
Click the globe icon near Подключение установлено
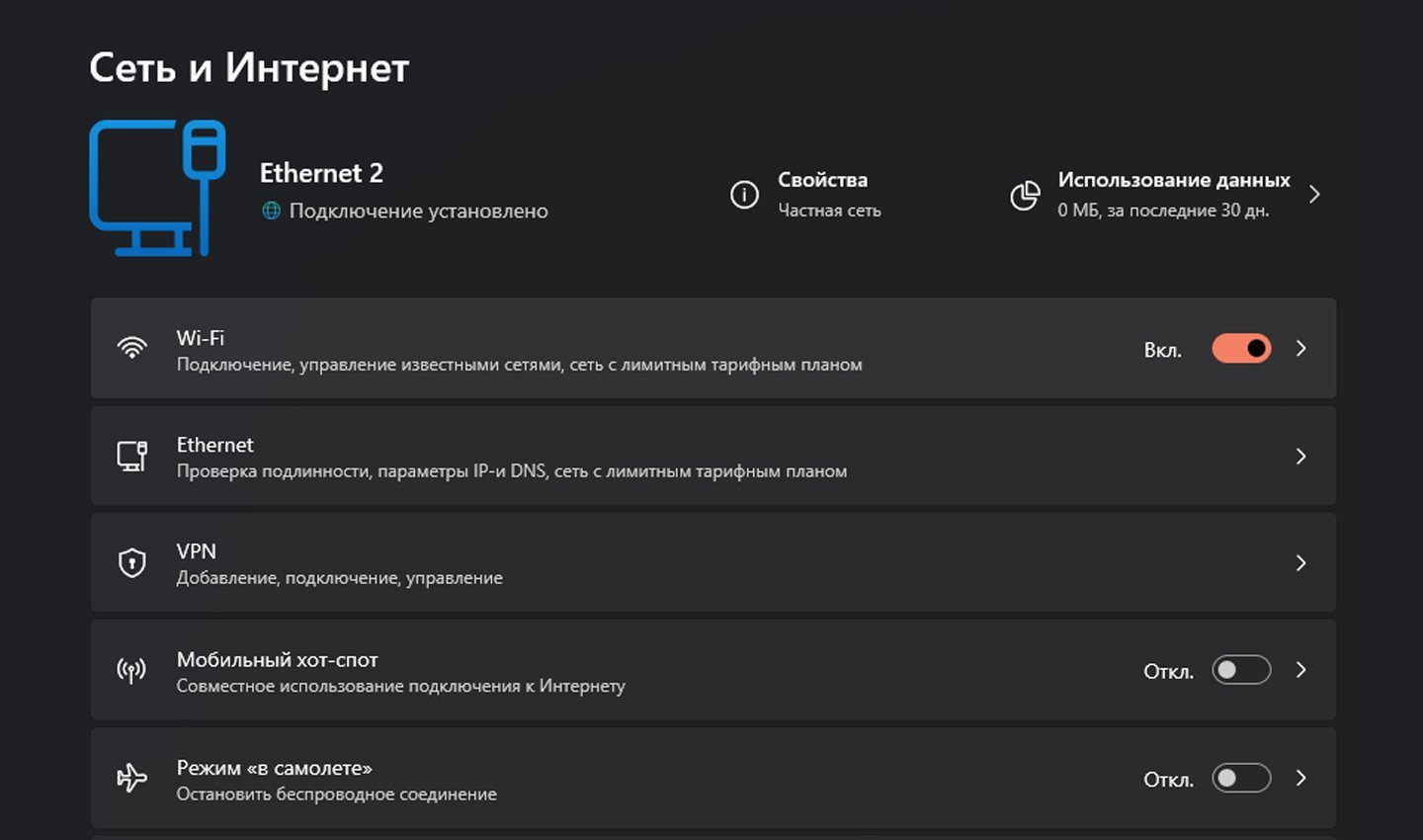(x=271, y=210)
